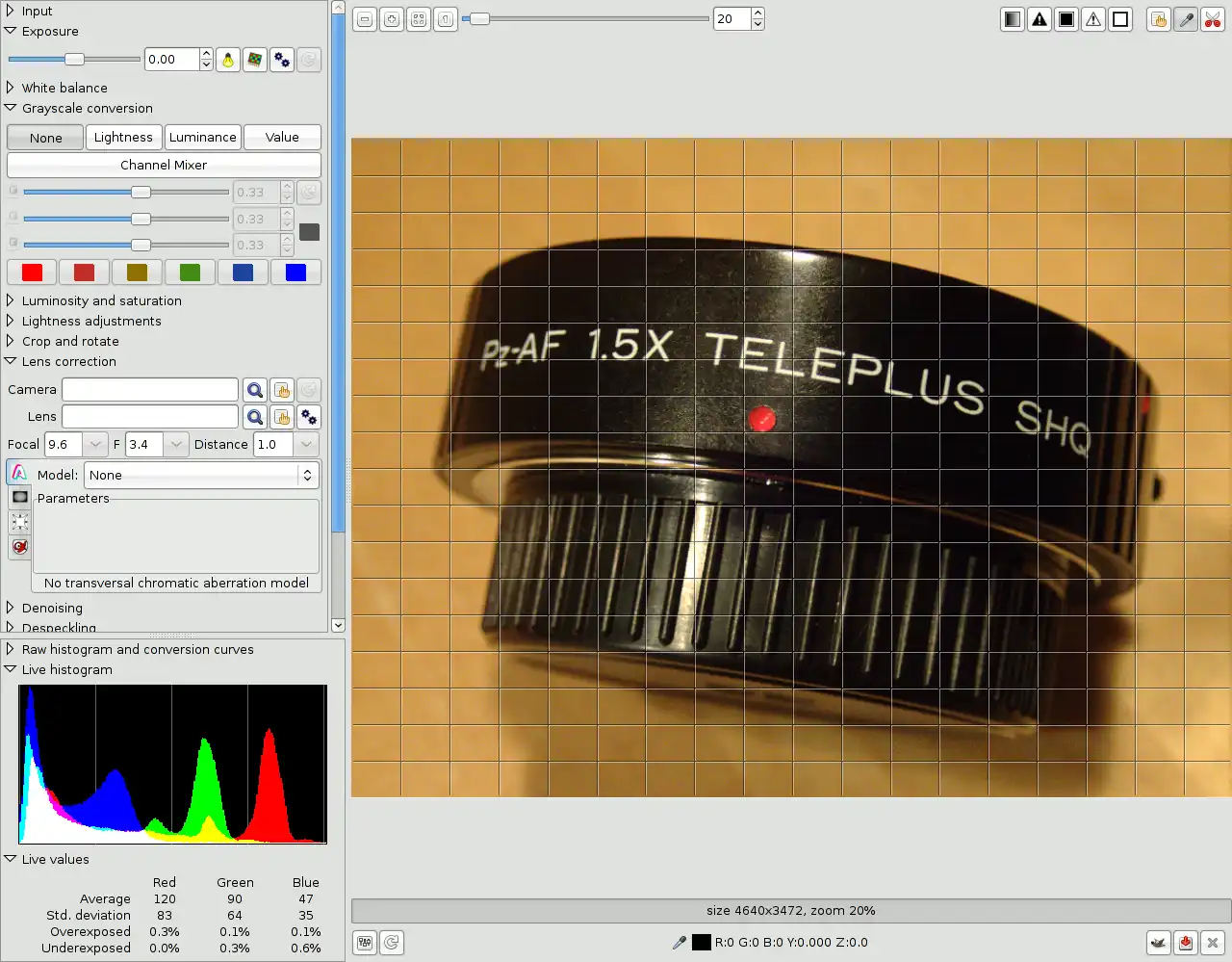Collapse the Lens correction section
1232x962 pixels.
point(11,361)
